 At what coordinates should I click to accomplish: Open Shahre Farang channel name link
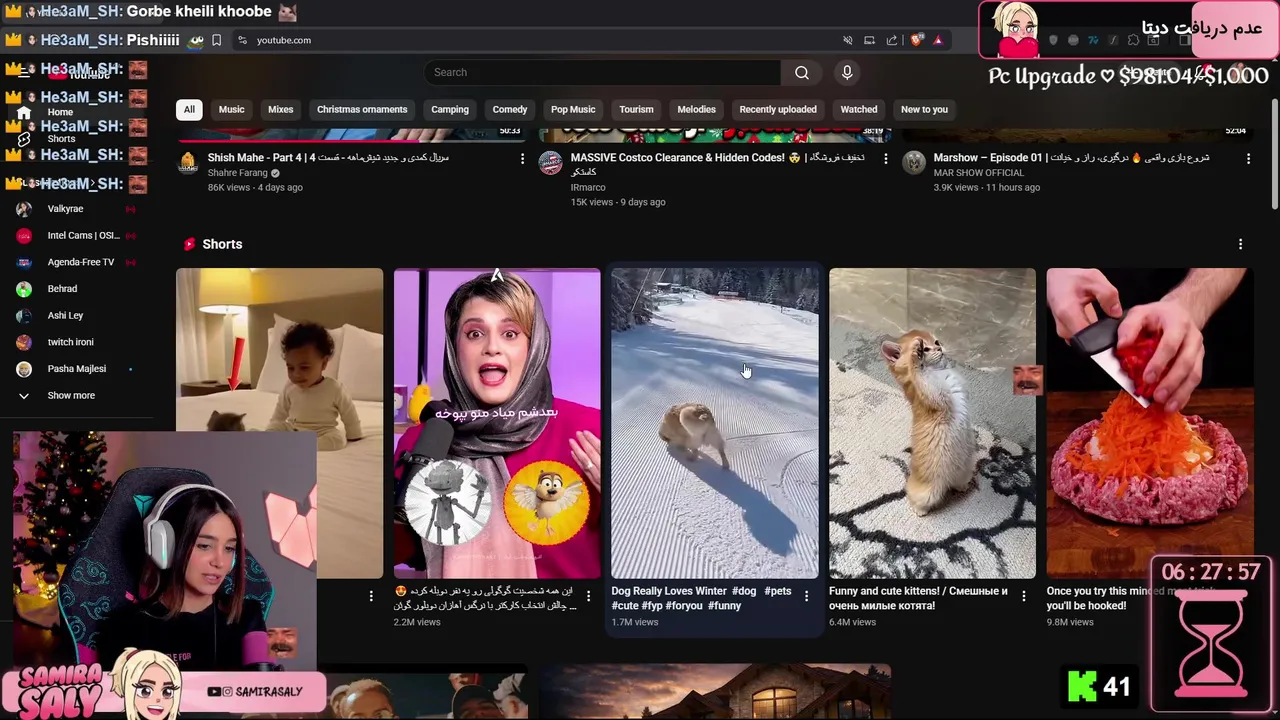pyautogui.click(x=237, y=173)
